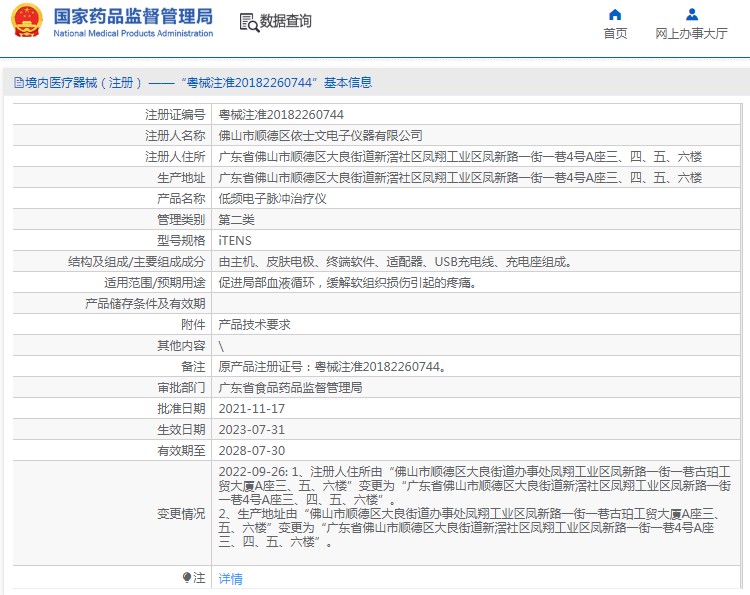Open the 网上办事大厅 navigation item
This screenshot has width=750, height=595.
tap(691, 33)
